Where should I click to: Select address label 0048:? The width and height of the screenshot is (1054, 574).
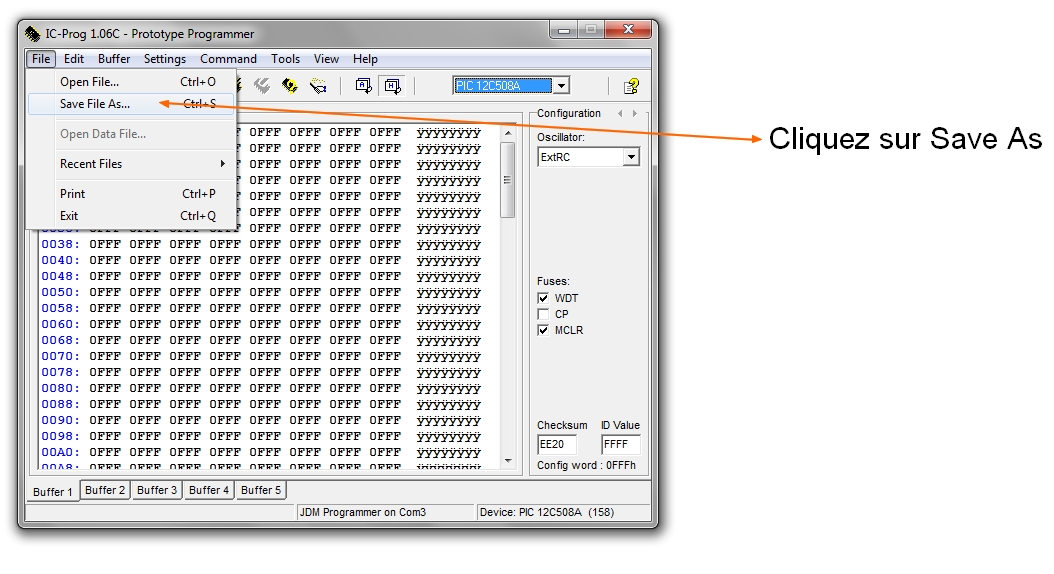[60, 276]
